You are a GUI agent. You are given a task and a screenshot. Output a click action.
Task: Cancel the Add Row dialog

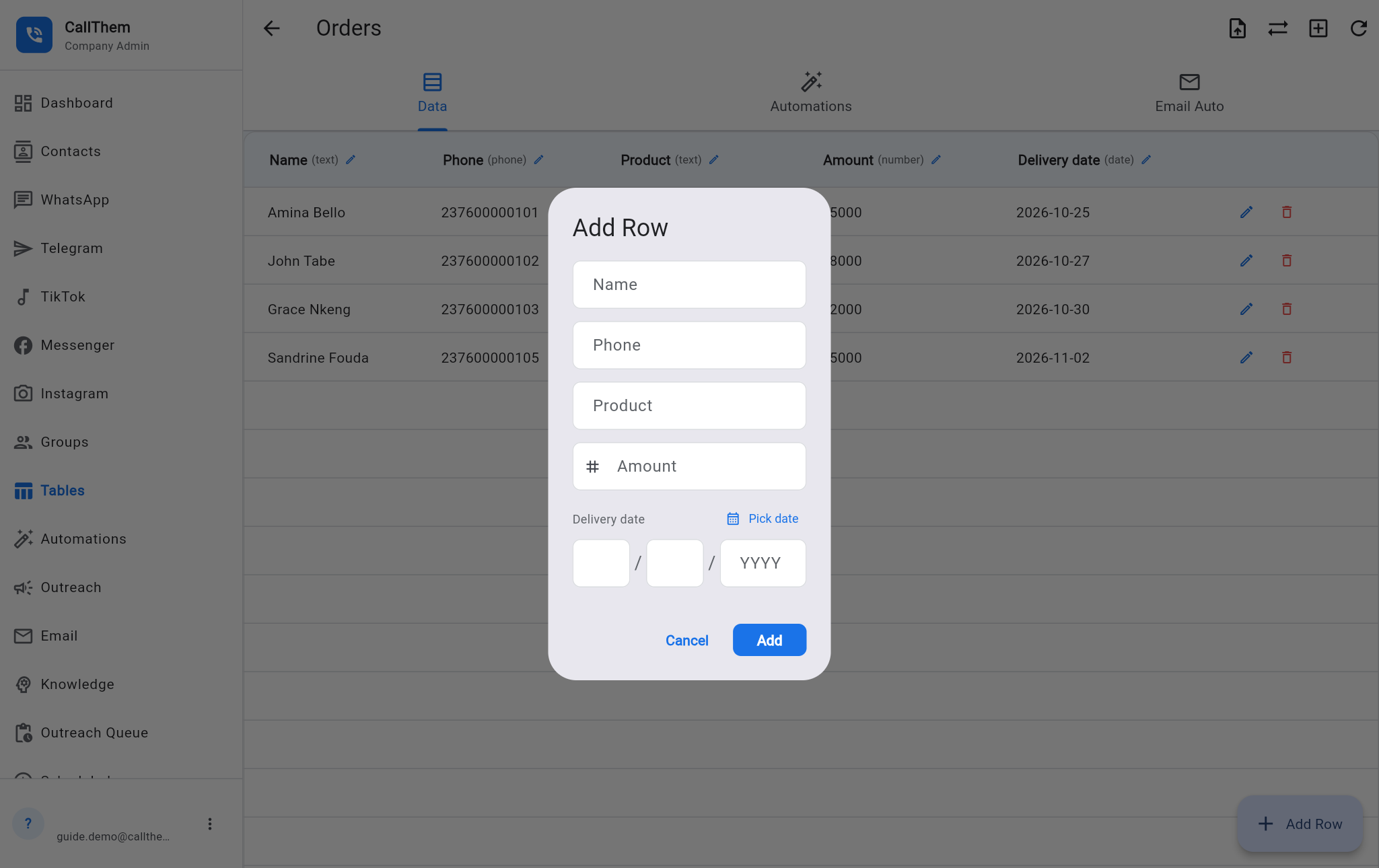point(686,640)
